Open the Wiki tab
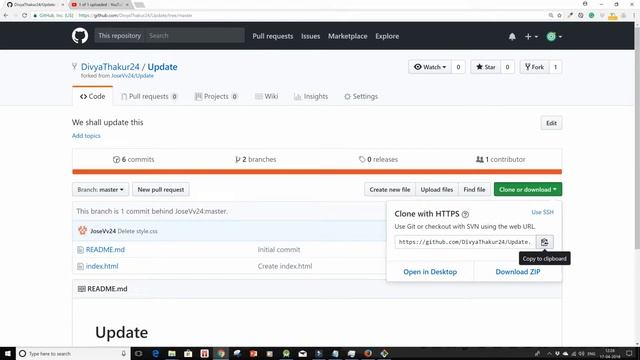This screenshot has height=360, width=640. 267,96
